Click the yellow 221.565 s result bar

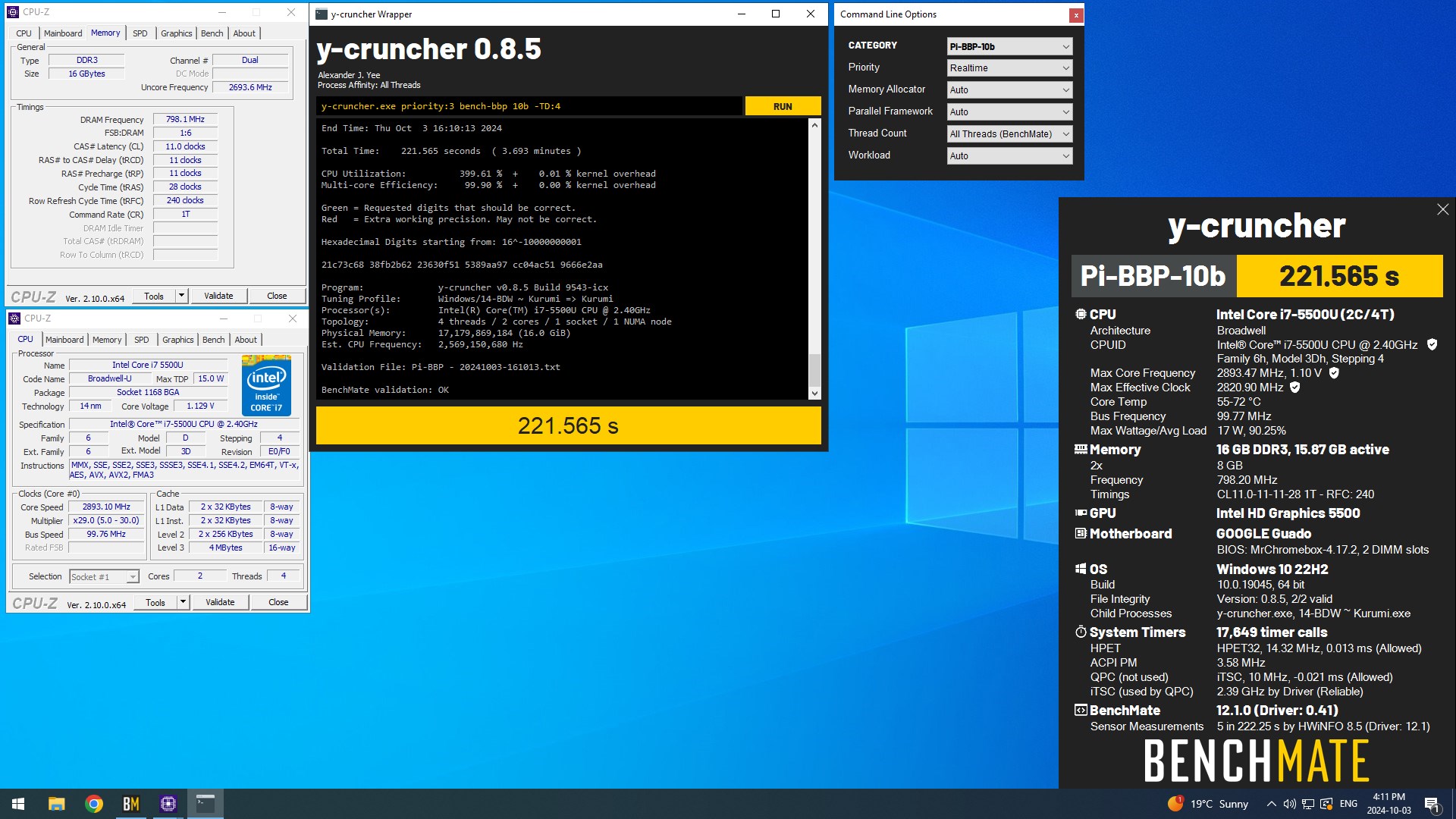568,425
